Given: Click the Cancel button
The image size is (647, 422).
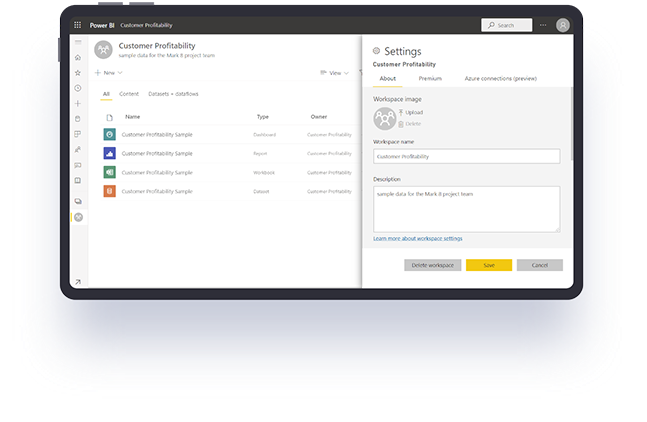Looking at the screenshot, I should [x=540, y=265].
